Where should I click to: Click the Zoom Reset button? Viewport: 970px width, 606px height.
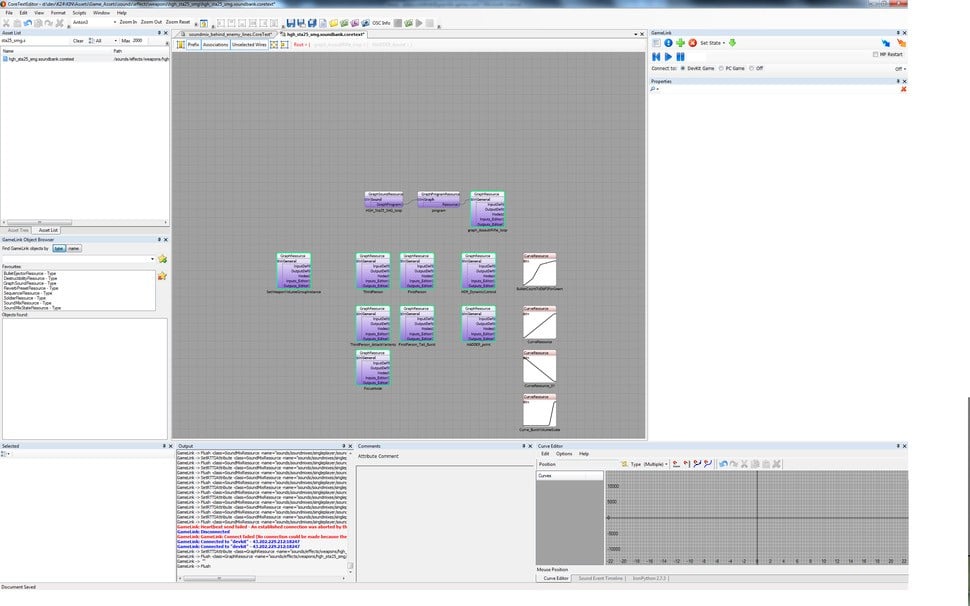178,21
